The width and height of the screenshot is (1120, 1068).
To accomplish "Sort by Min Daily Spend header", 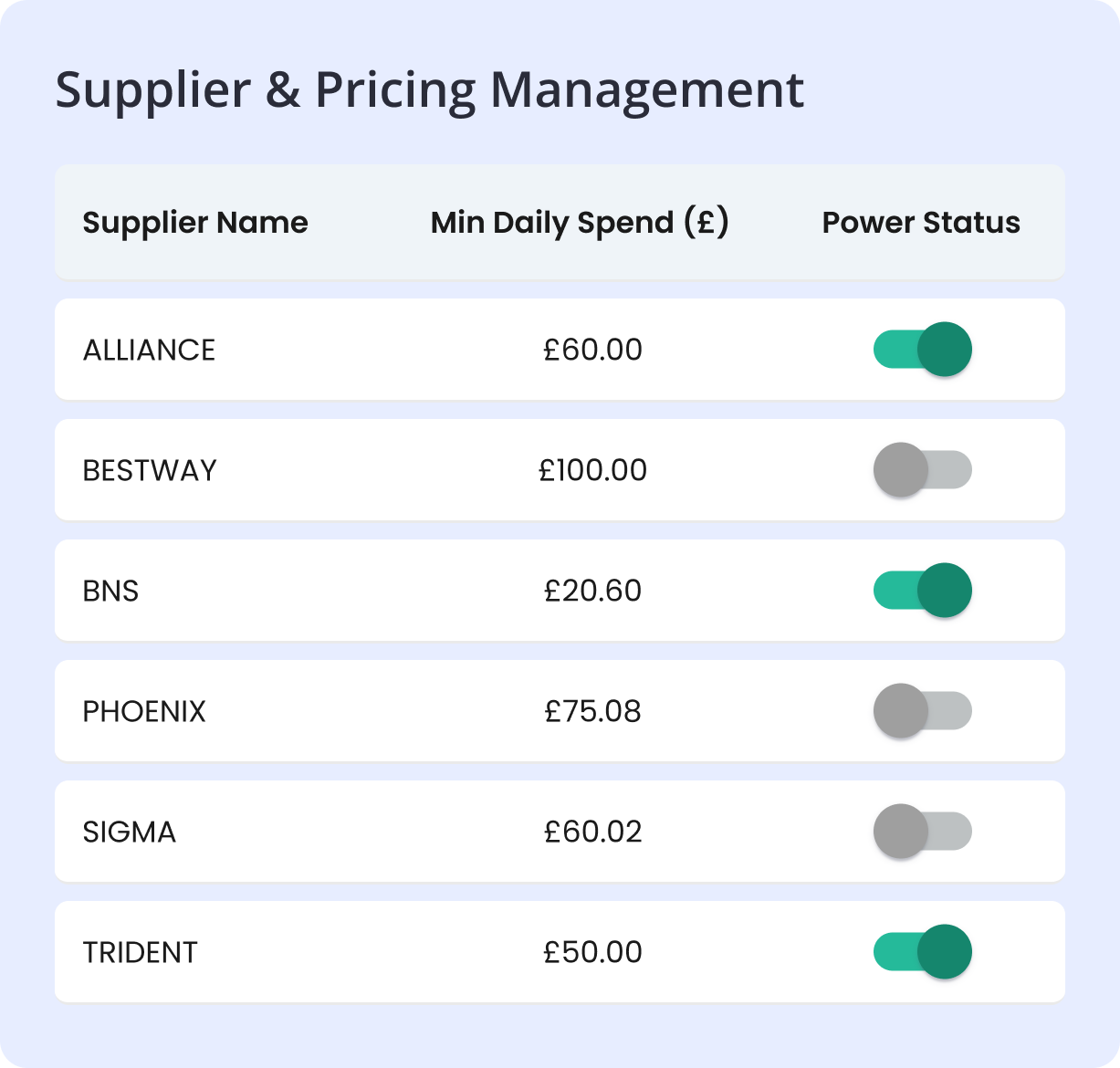I will click(581, 222).
